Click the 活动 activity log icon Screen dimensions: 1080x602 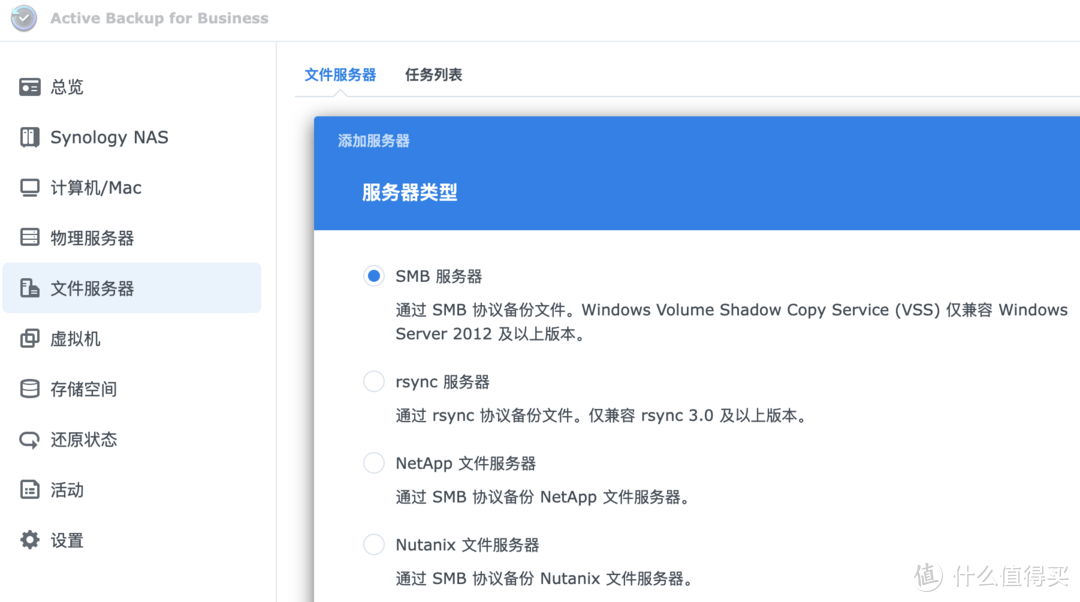click(x=29, y=489)
